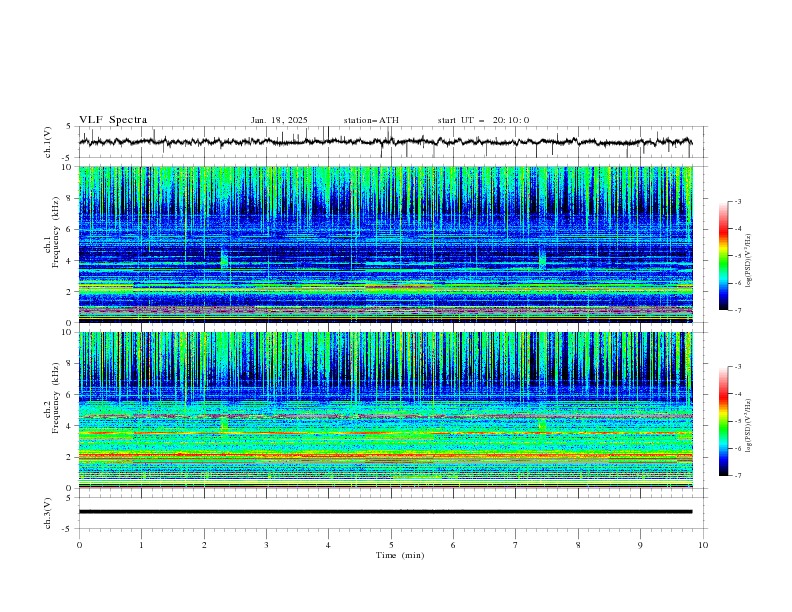The image size is (792, 612).
Task: Click the 0 tick label on Time axis
Action: [x=79, y=545]
